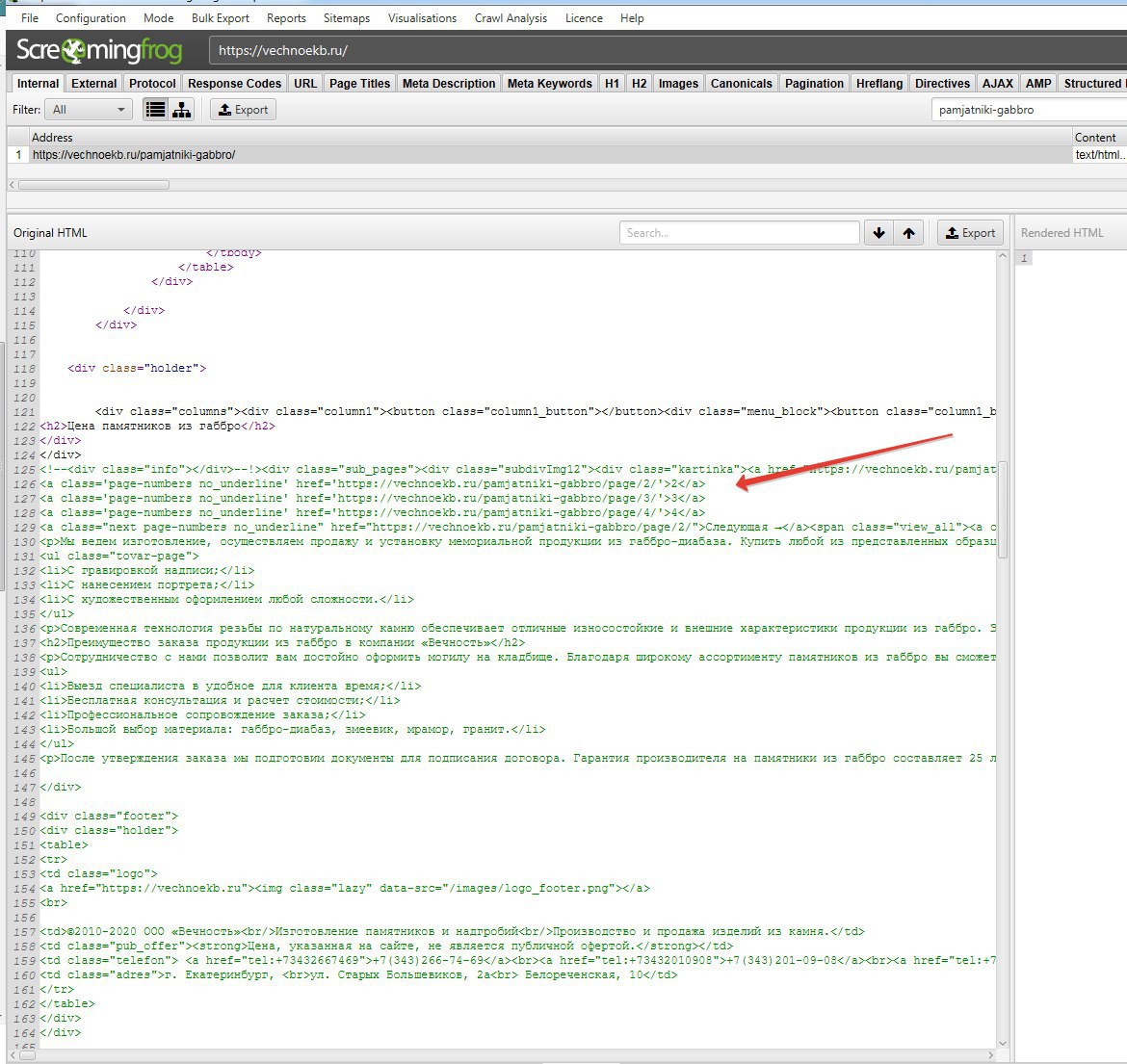Select the H1 tab
Image resolution: width=1127 pixels, height=1064 pixels.
click(612, 84)
